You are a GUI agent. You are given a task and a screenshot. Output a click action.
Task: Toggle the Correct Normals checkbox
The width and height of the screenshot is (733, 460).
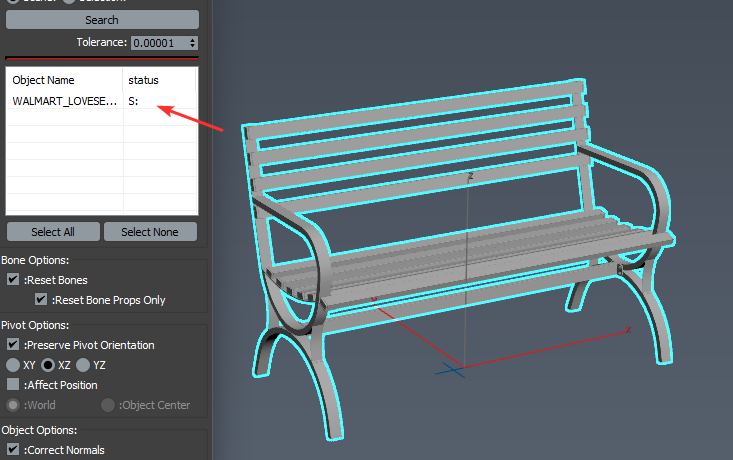pyautogui.click(x=14, y=450)
